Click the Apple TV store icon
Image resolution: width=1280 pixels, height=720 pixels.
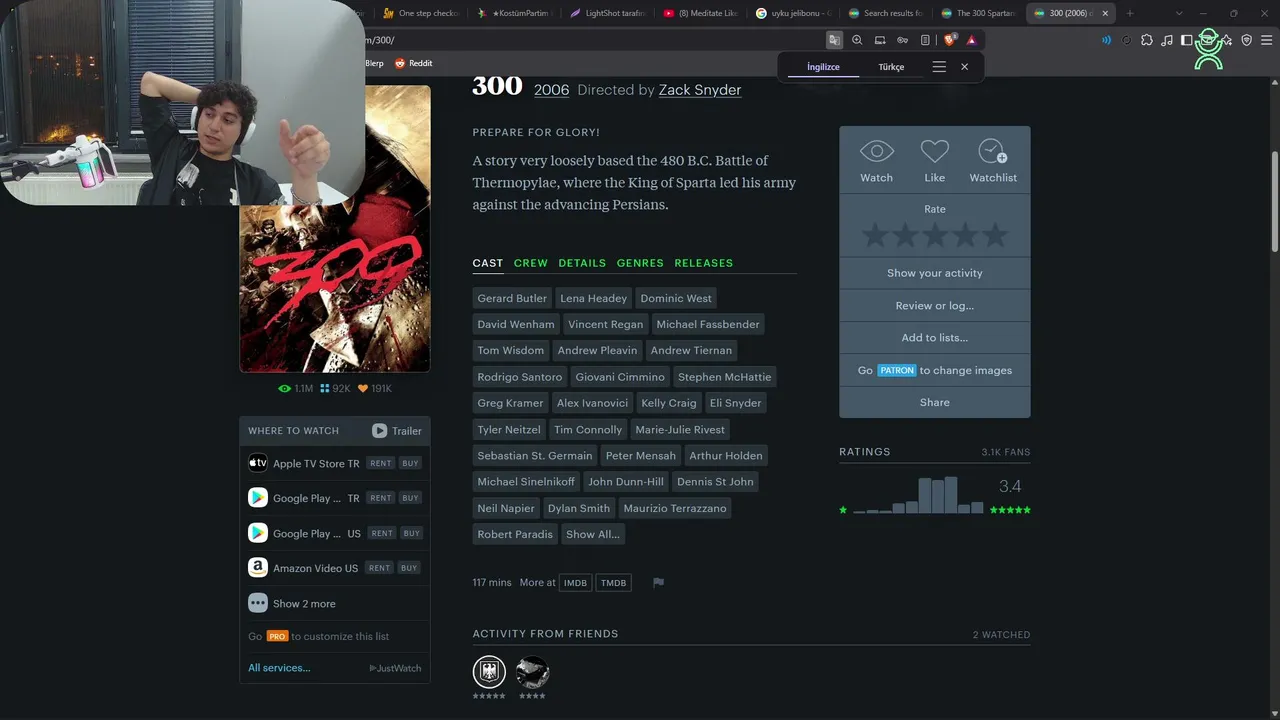click(x=258, y=463)
